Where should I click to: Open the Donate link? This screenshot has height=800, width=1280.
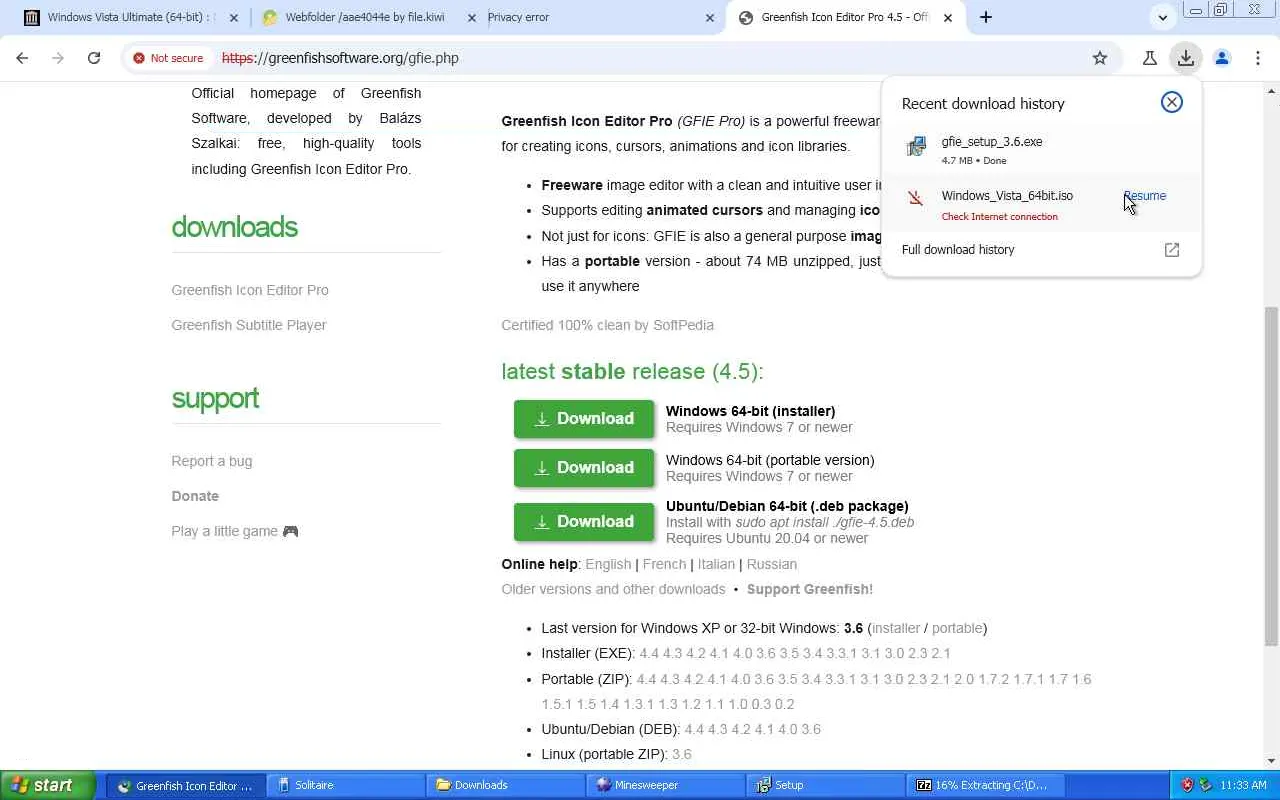[x=195, y=496]
